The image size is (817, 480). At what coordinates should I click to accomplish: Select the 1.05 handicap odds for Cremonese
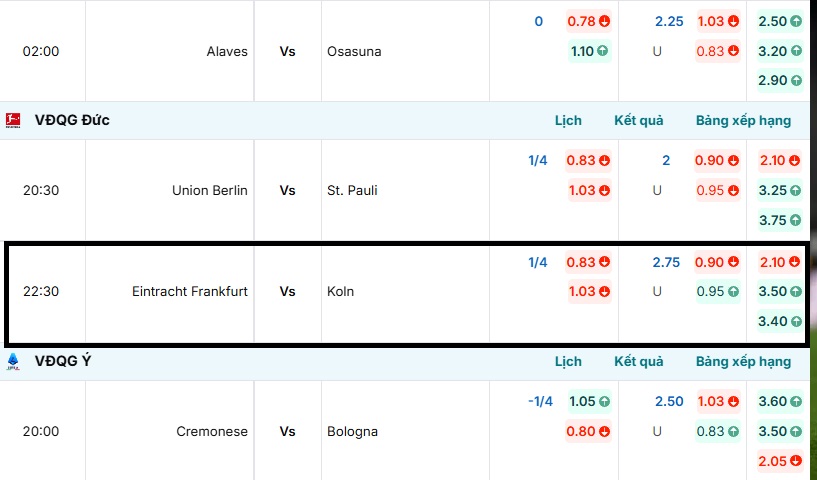coord(582,401)
